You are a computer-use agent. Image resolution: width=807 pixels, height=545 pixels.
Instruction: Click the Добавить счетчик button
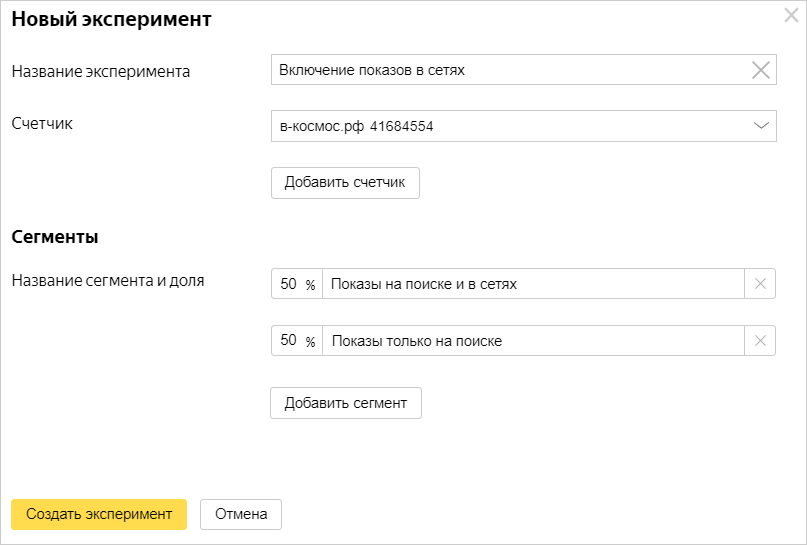coord(345,183)
